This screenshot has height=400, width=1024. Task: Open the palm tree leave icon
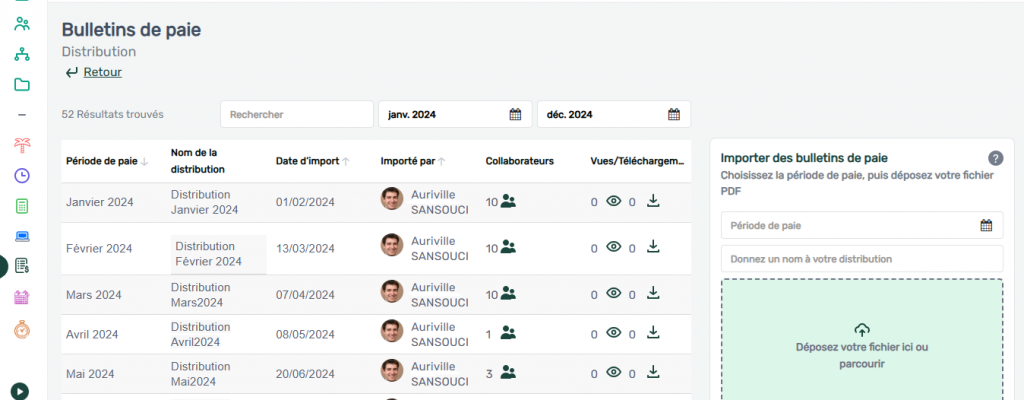pos(22,145)
